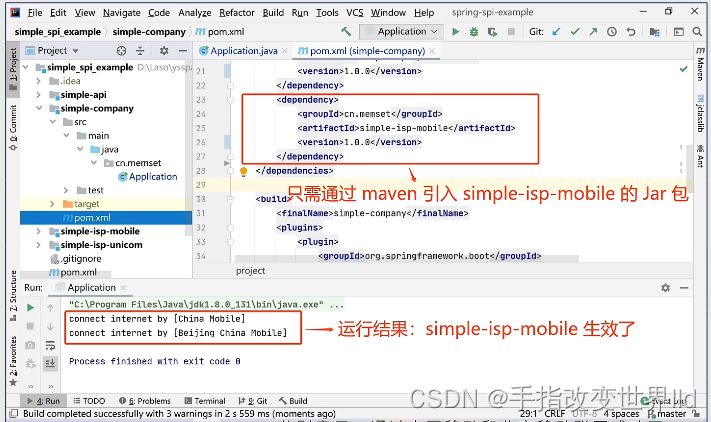Click master branch in status bar

pos(667,414)
